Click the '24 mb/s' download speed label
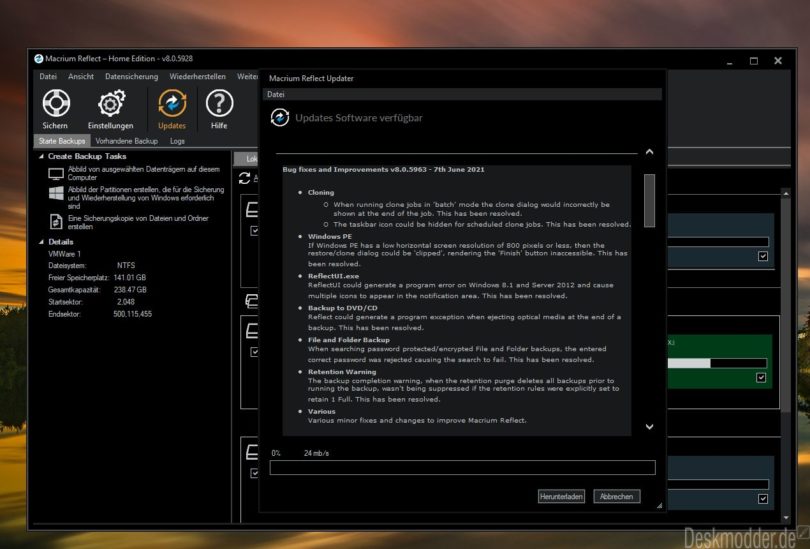The width and height of the screenshot is (810, 549). click(316, 453)
